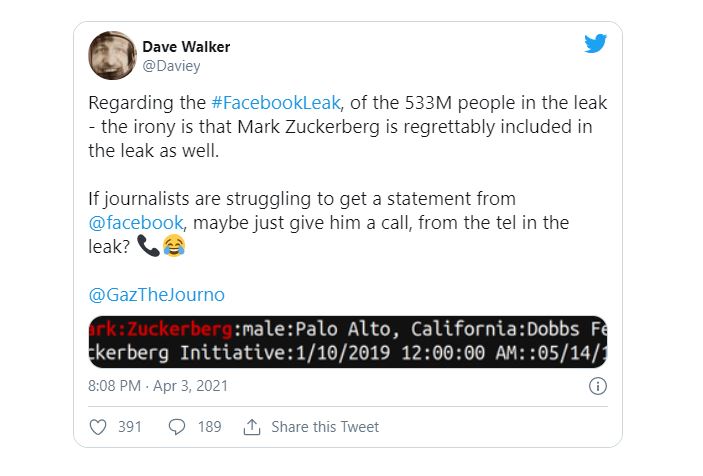Click the Share this Tweet link

click(325, 427)
